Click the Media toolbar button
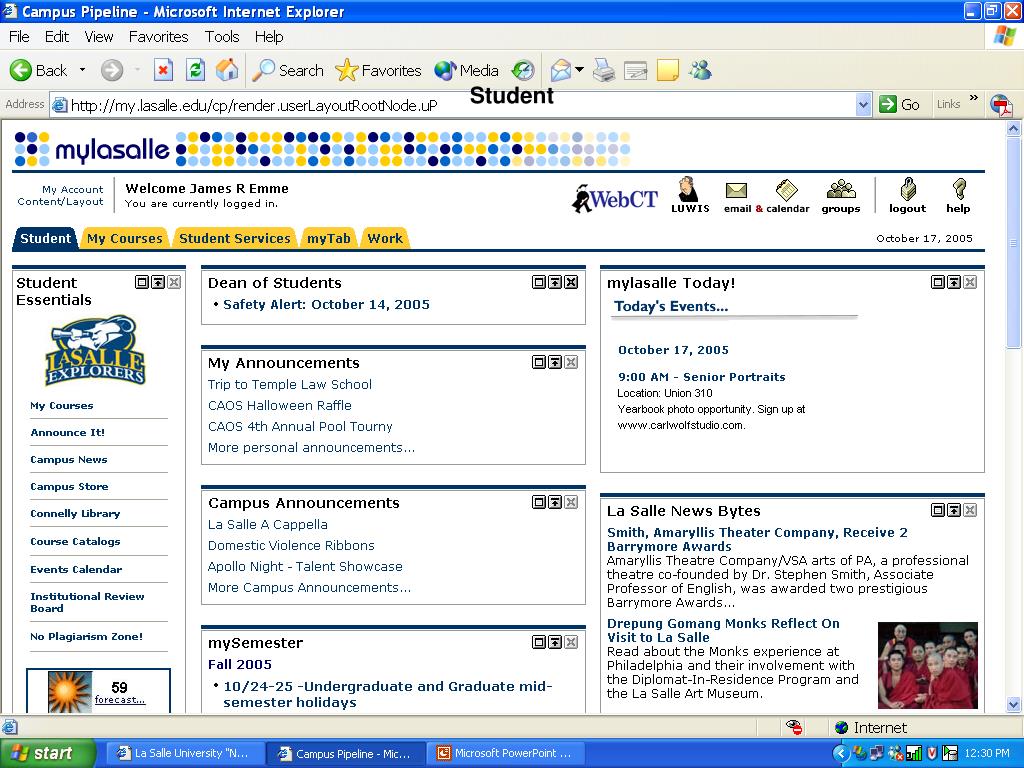This screenshot has width=1024, height=768. pos(466,70)
